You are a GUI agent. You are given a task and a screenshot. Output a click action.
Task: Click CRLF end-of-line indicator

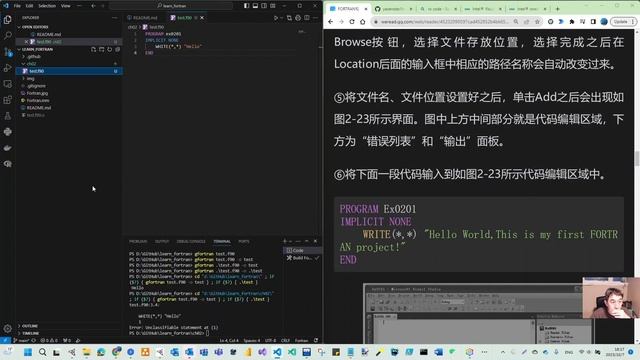(x=285, y=340)
